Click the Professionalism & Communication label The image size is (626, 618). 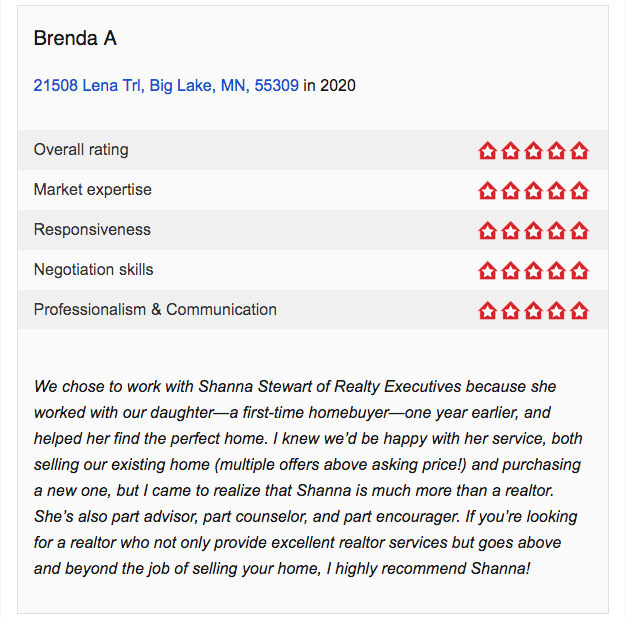coord(155,309)
